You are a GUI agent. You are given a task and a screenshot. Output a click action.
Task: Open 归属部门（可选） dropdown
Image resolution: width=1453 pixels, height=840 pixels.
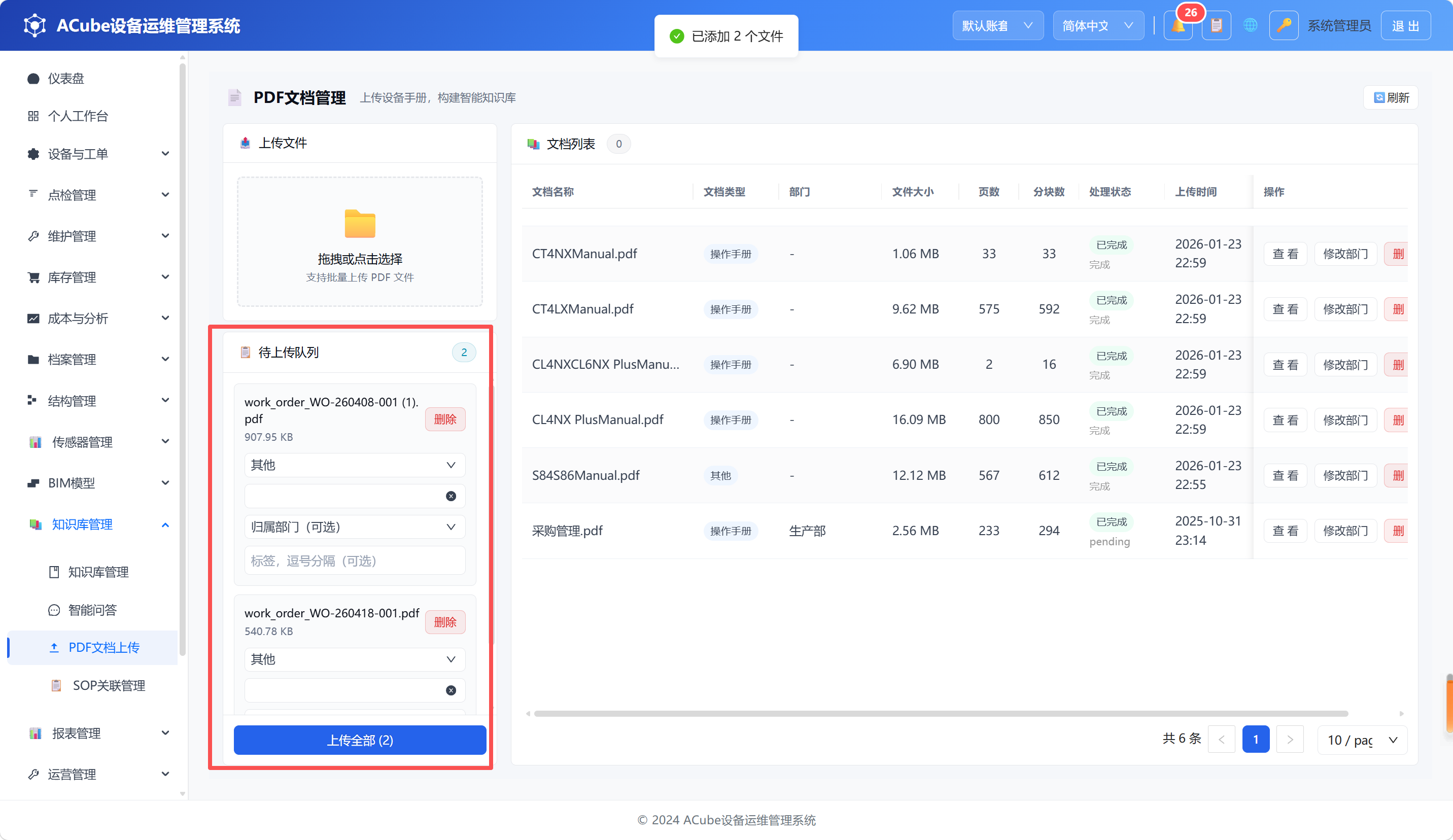click(x=354, y=527)
